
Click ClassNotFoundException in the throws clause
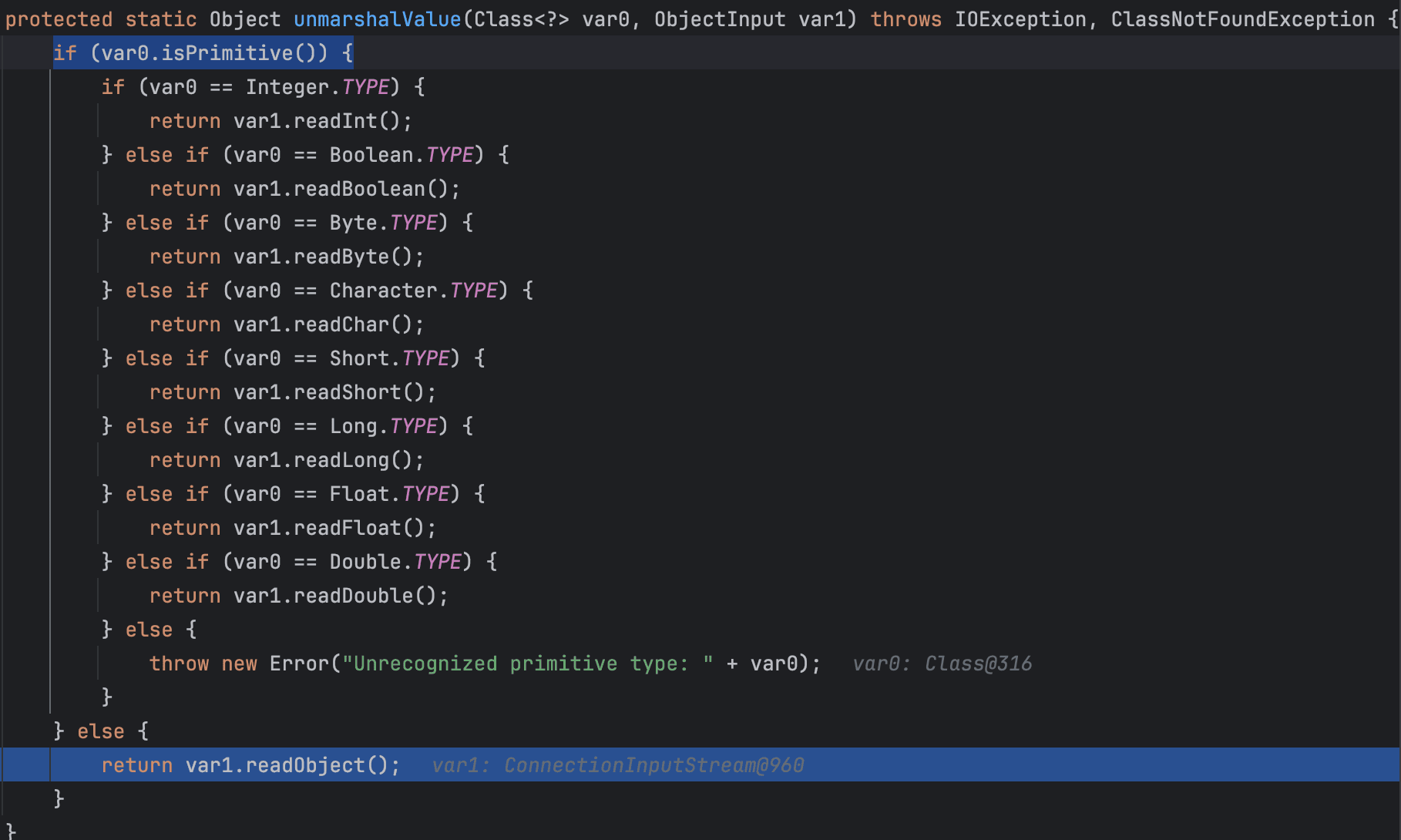(x=1242, y=19)
